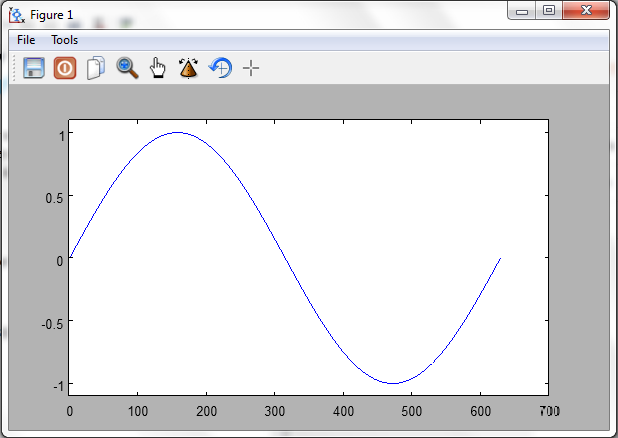Select the Rotate 3D cone tool
The image size is (618, 438).
click(188, 68)
